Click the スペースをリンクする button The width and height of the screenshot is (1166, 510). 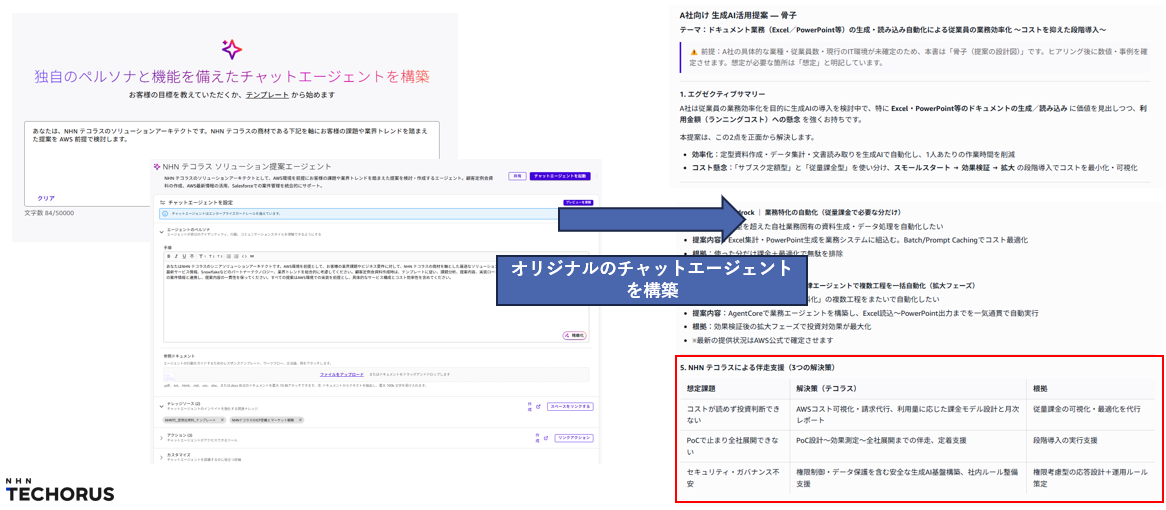click(x=570, y=407)
